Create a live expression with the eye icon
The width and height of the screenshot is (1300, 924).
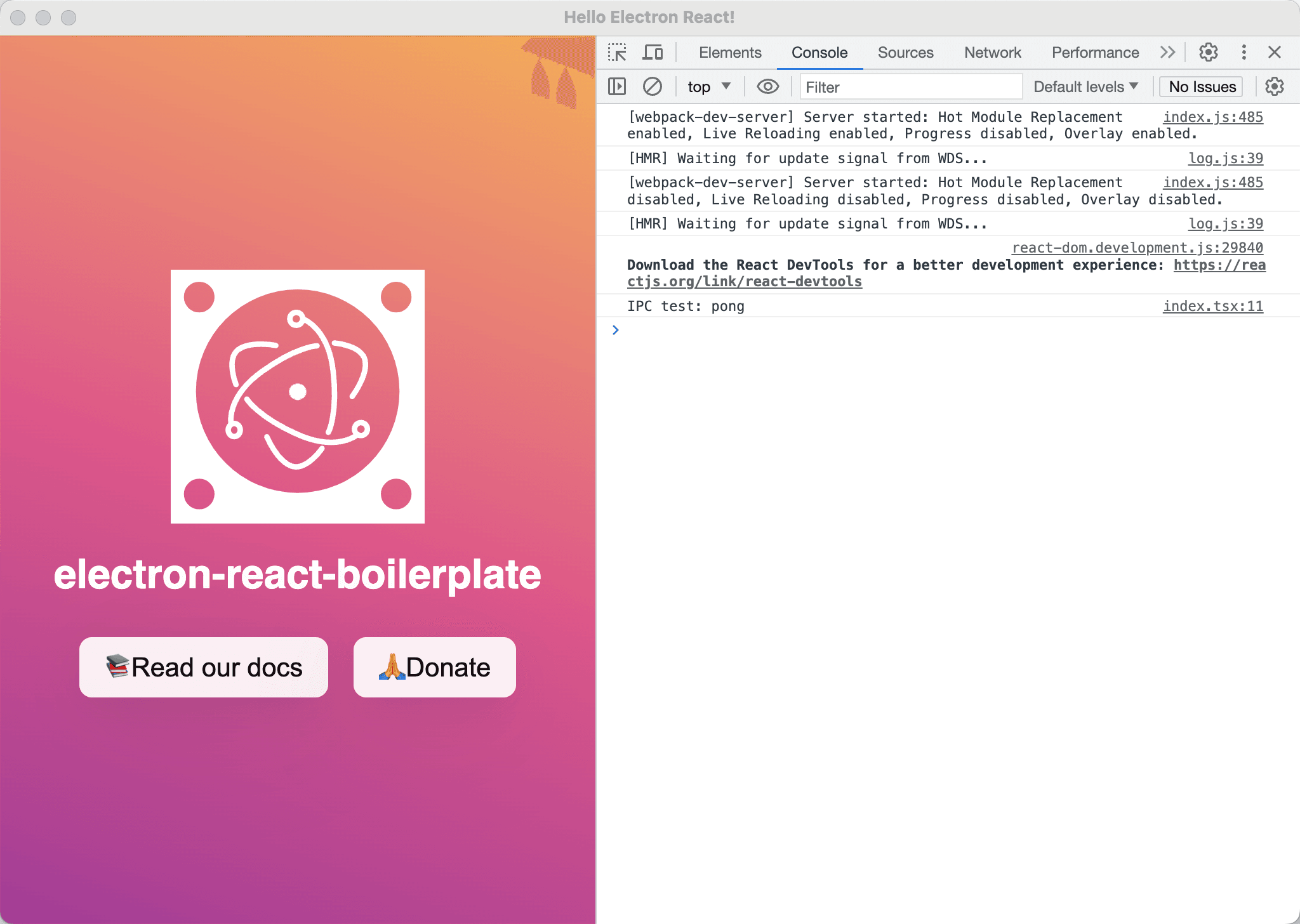(767, 86)
